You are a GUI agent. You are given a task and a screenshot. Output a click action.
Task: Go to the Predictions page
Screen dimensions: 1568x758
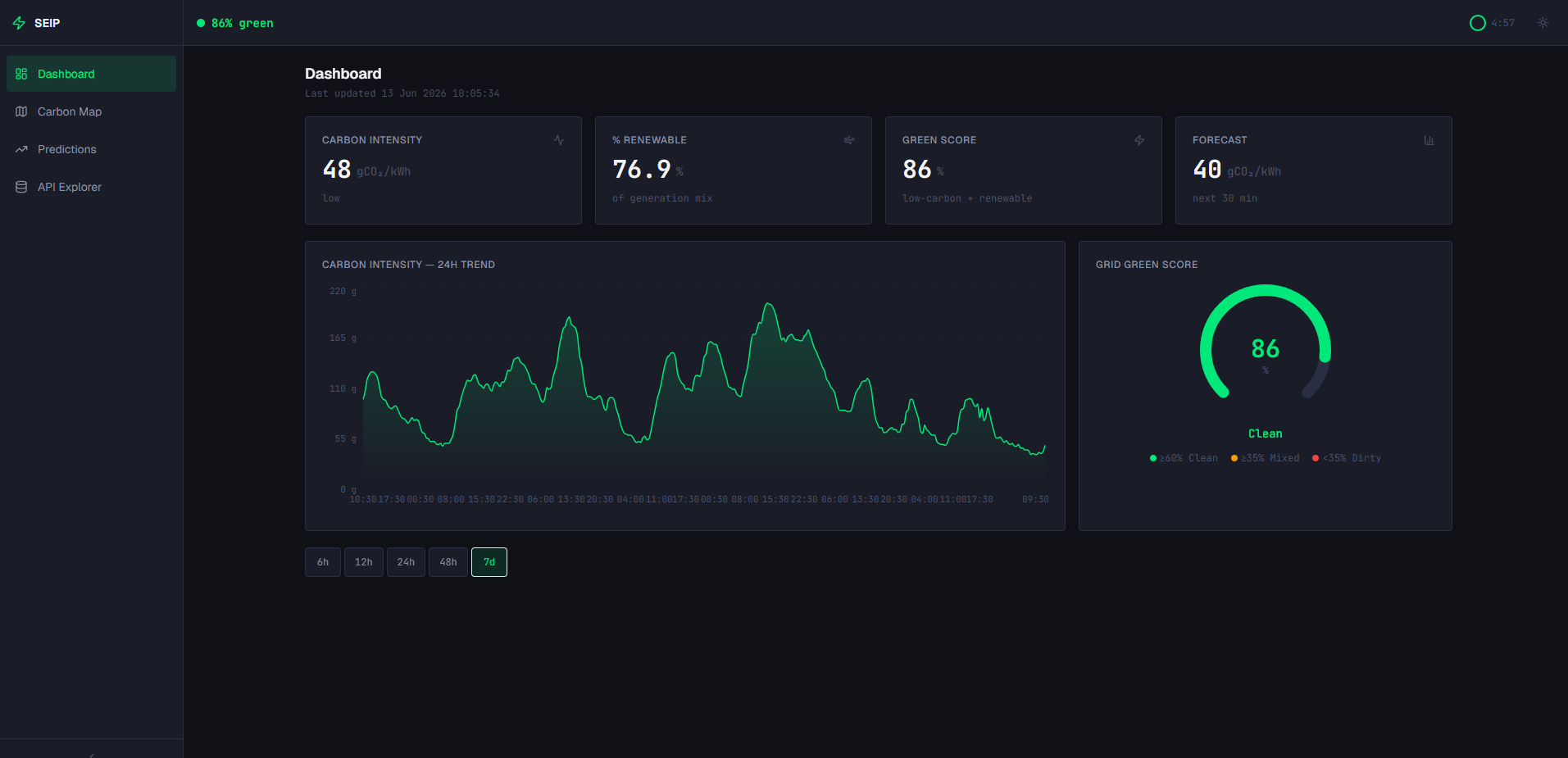pyautogui.click(x=91, y=149)
